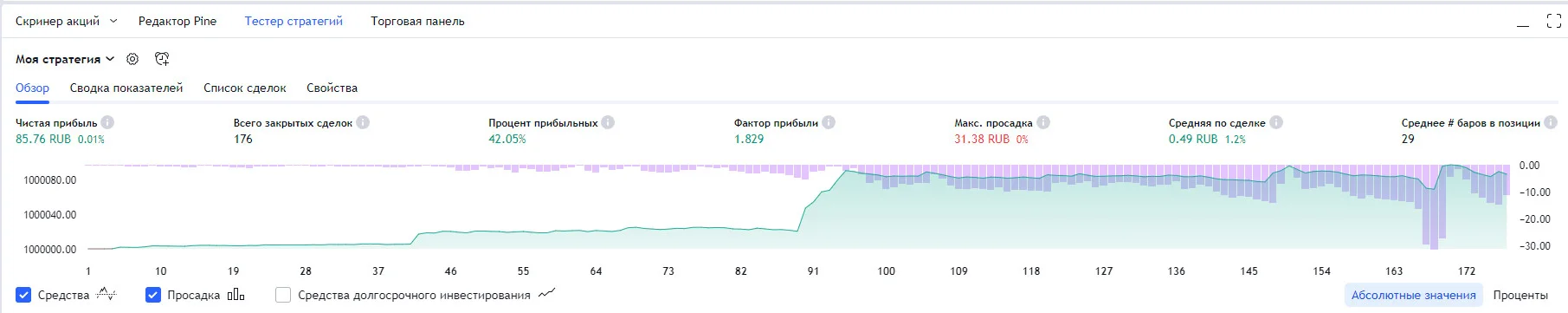Show info for Макс. просадка

click(x=1043, y=122)
